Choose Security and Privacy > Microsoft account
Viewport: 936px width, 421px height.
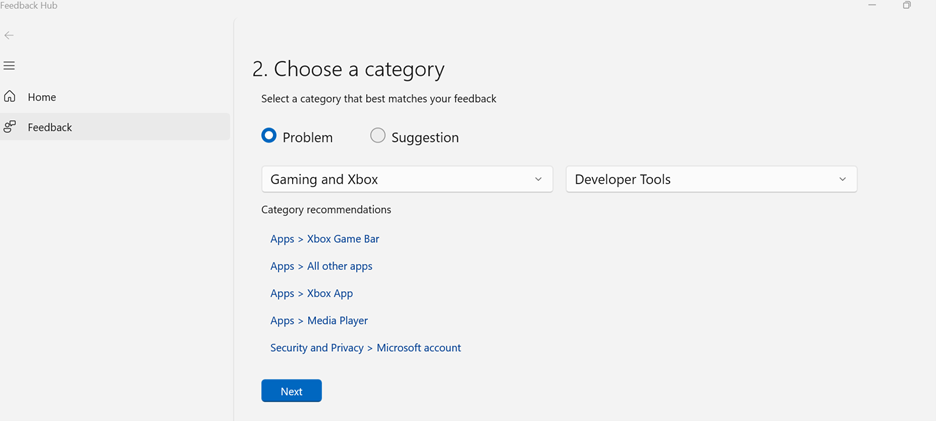(x=365, y=348)
